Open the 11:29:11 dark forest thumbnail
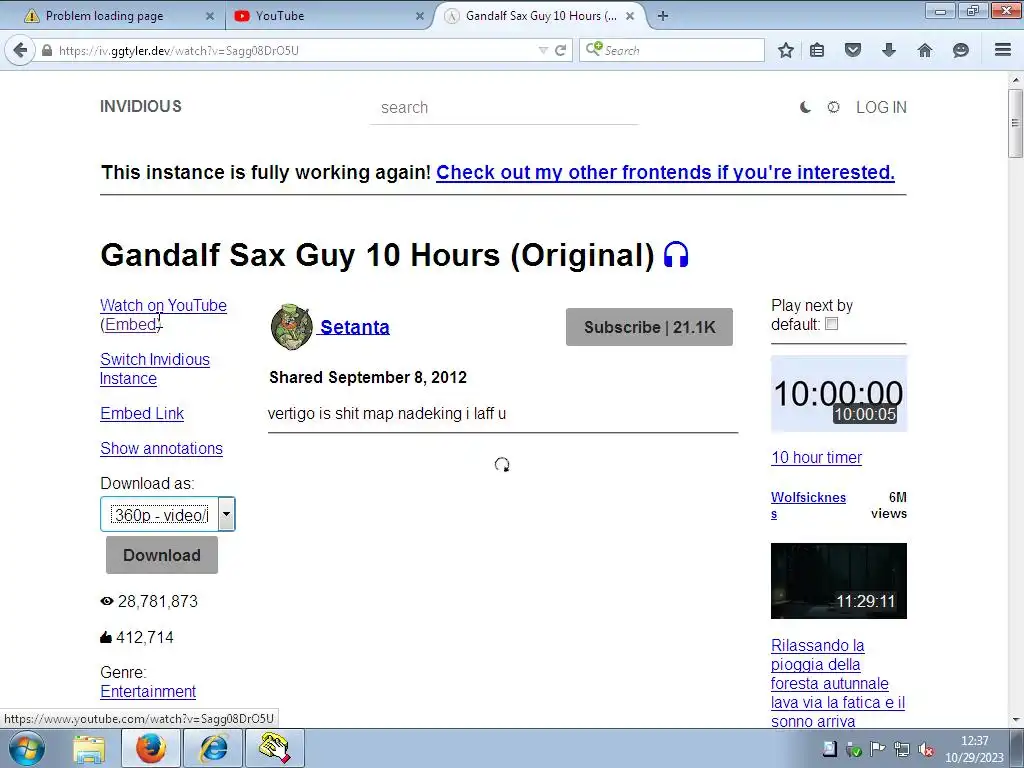This screenshot has height=768, width=1024. click(x=839, y=581)
